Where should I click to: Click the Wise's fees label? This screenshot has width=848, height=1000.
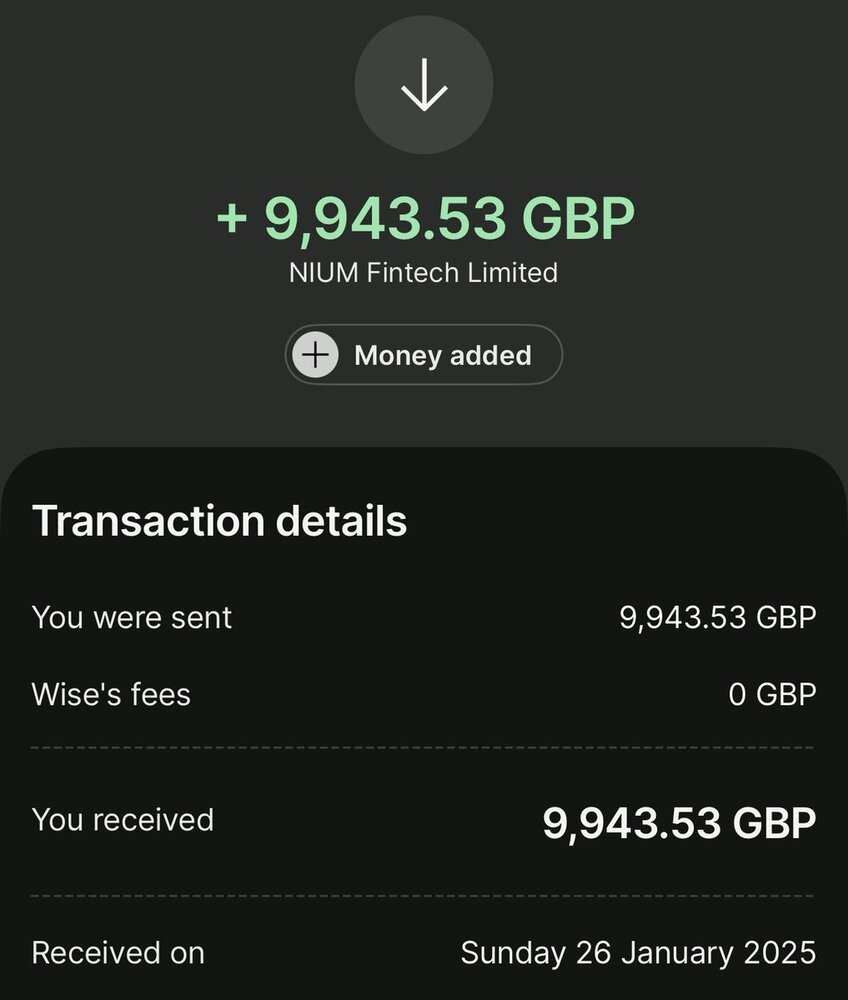(111, 694)
